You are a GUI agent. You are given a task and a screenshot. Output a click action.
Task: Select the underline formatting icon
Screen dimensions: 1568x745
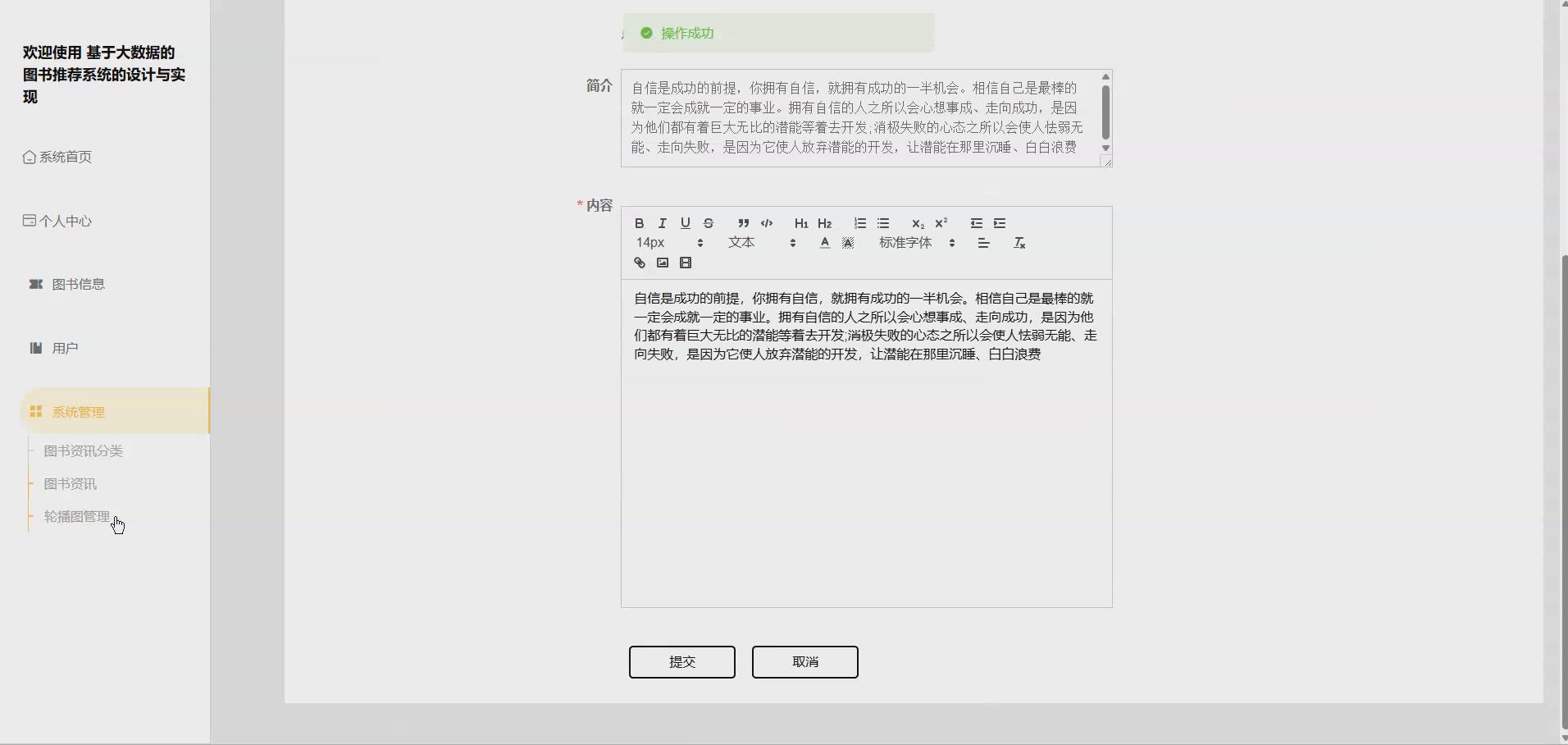click(686, 223)
